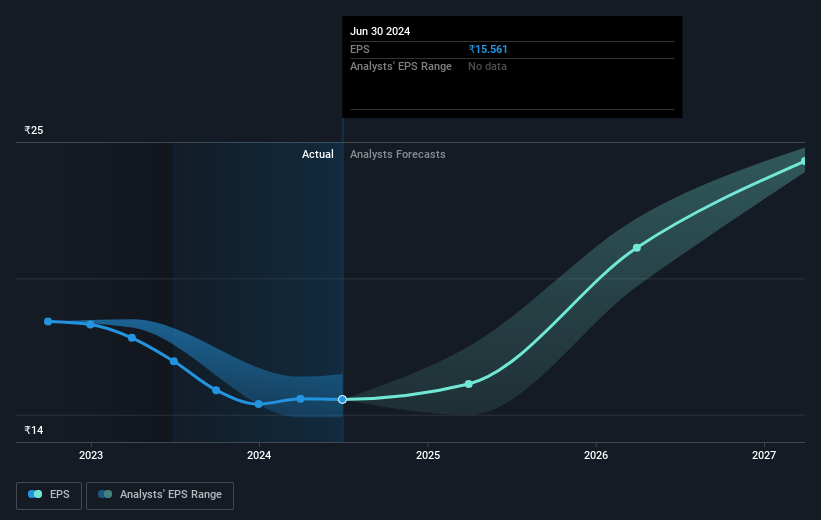The width and height of the screenshot is (821, 520).
Task: Toggle the EPS legend button
Action: pyautogui.click(x=49, y=495)
